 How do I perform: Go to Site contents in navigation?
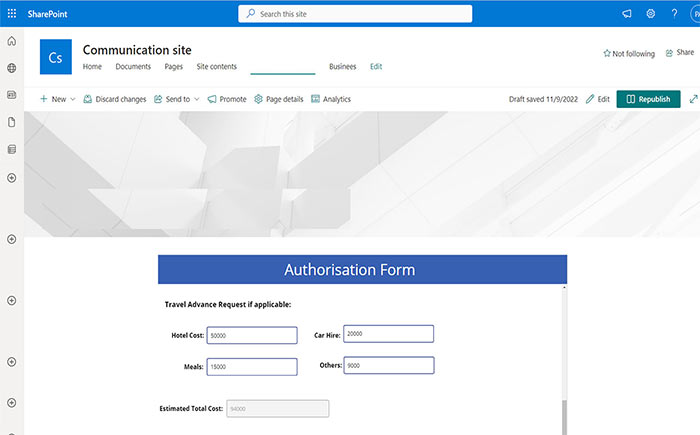click(216, 66)
